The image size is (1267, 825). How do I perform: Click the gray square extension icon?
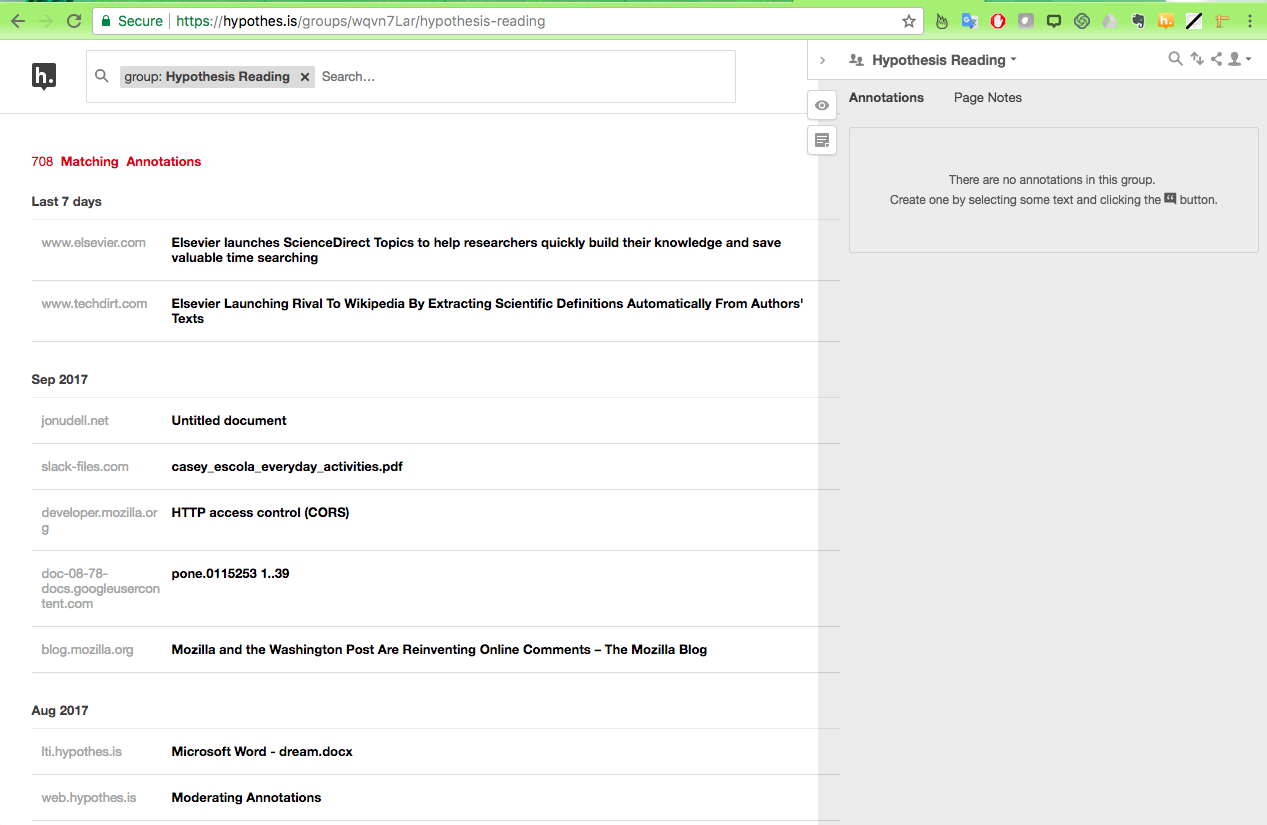point(1025,21)
